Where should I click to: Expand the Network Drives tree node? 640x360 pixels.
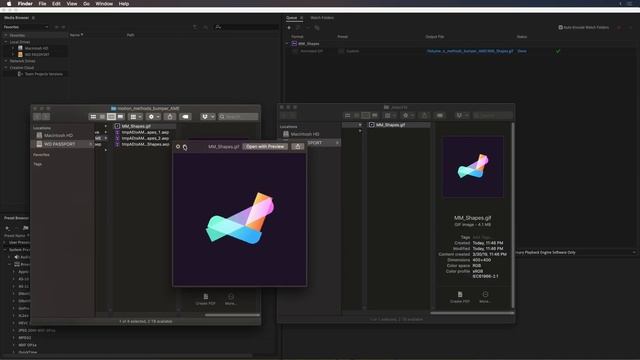click(6, 61)
